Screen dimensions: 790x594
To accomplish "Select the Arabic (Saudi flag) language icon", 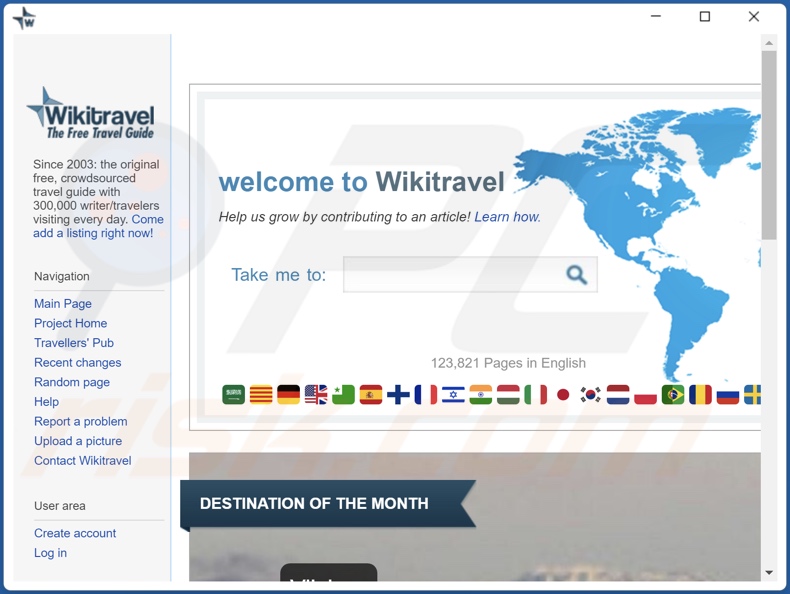I will (233, 394).
